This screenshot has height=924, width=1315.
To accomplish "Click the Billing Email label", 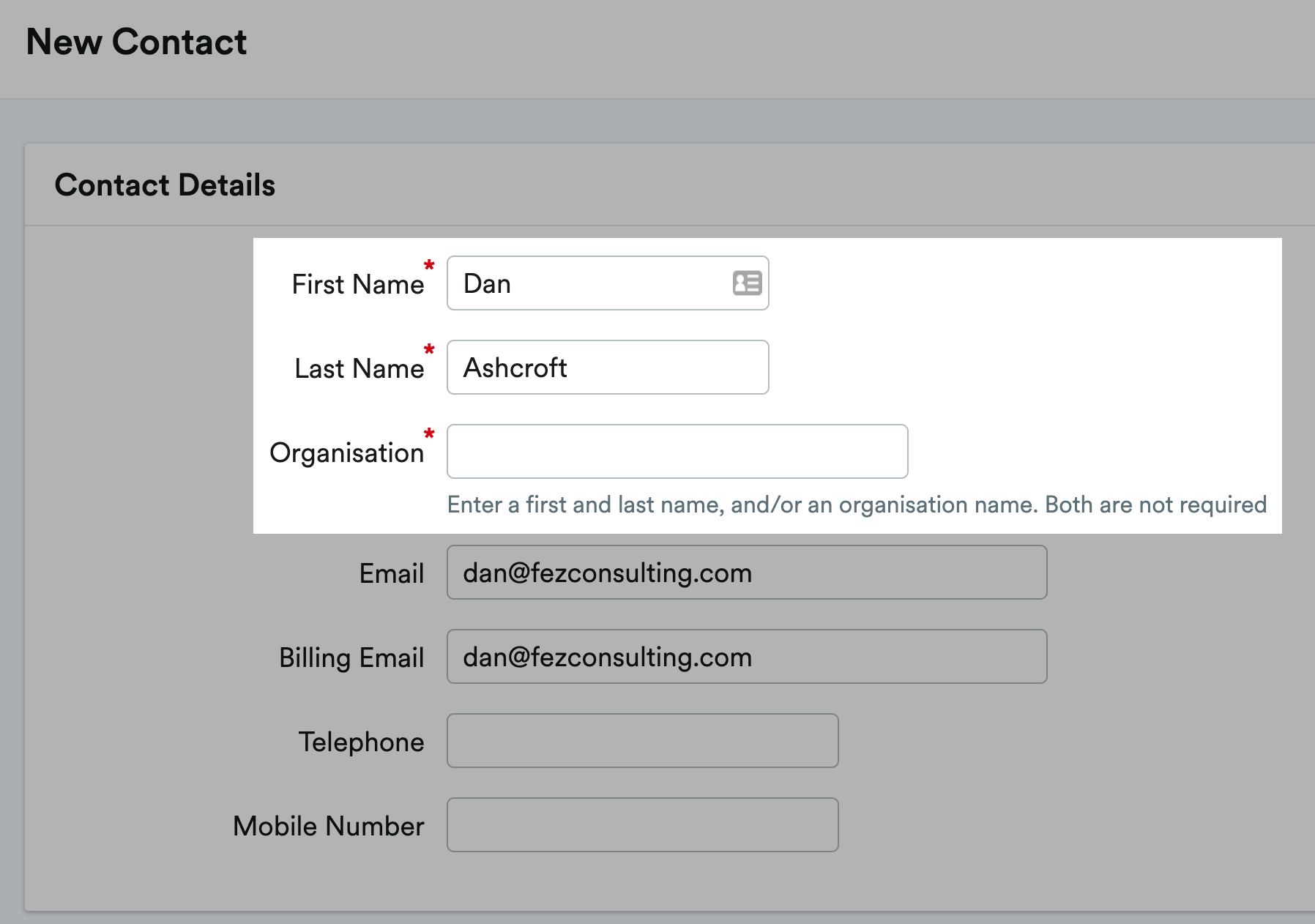I will click(350, 658).
